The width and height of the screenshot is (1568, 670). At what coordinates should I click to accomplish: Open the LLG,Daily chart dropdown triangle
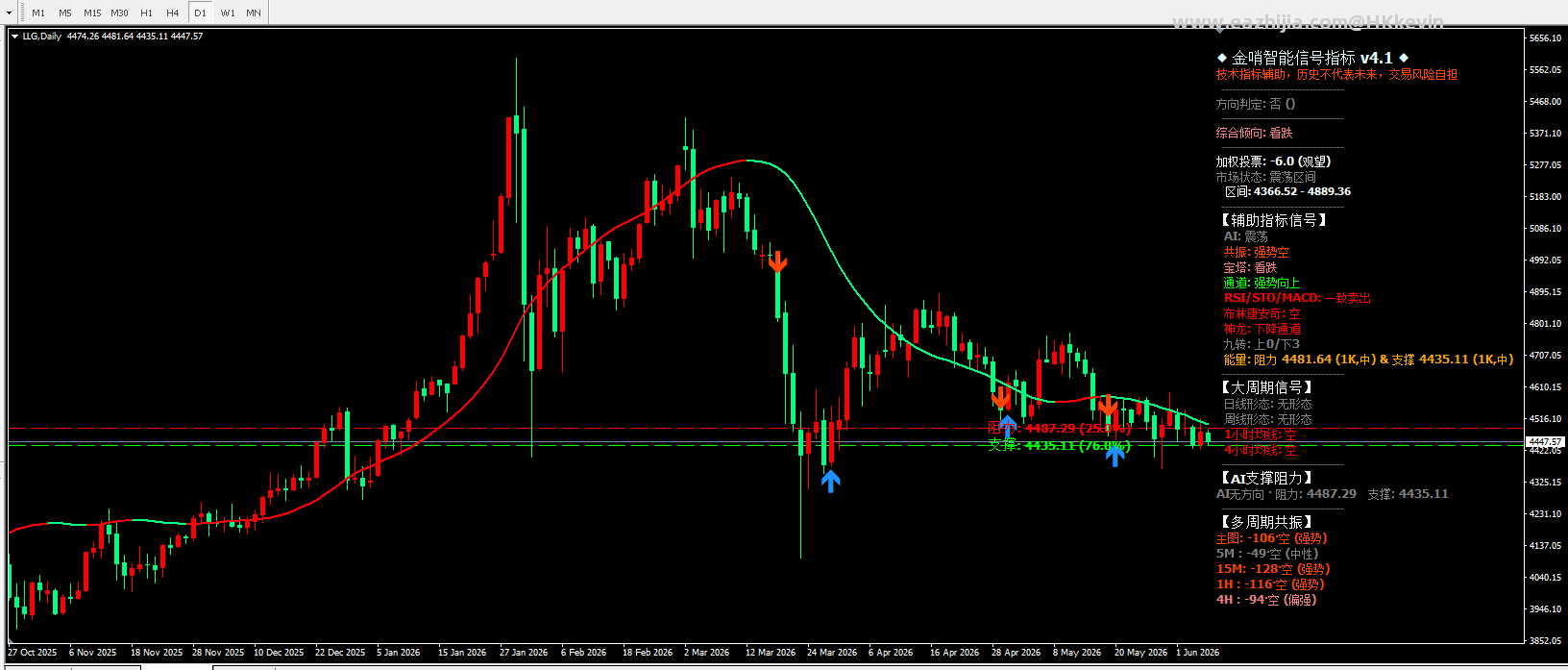click(14, 37)
